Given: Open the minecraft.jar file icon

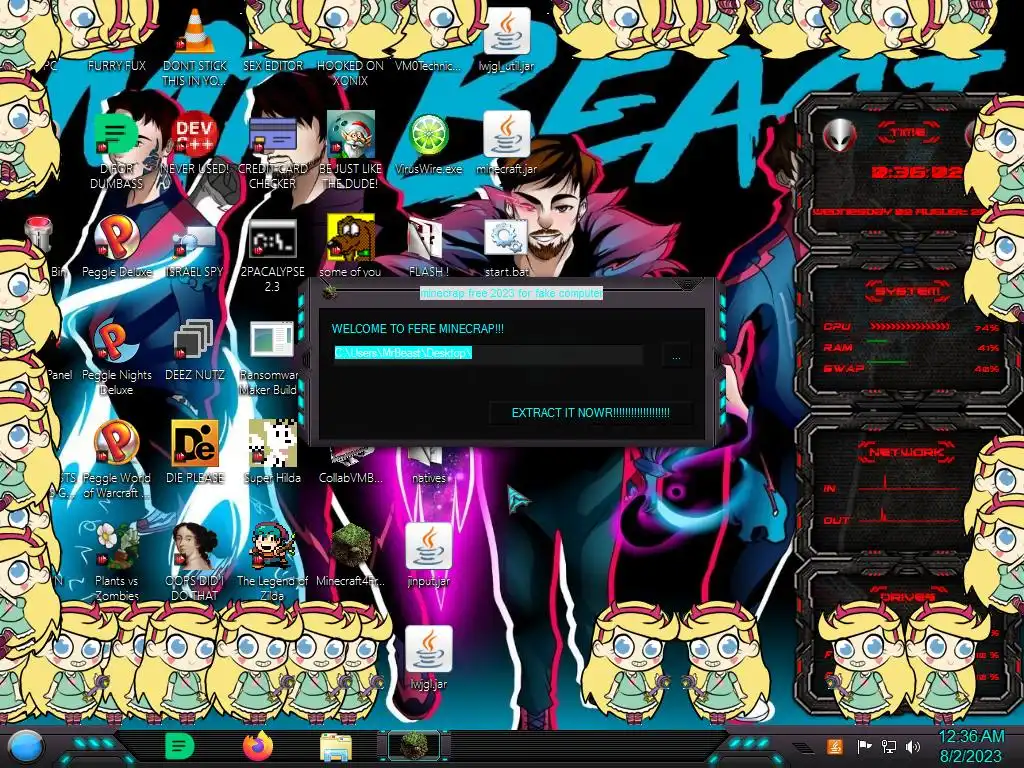Looking at the screenshot, I should 507,135.
